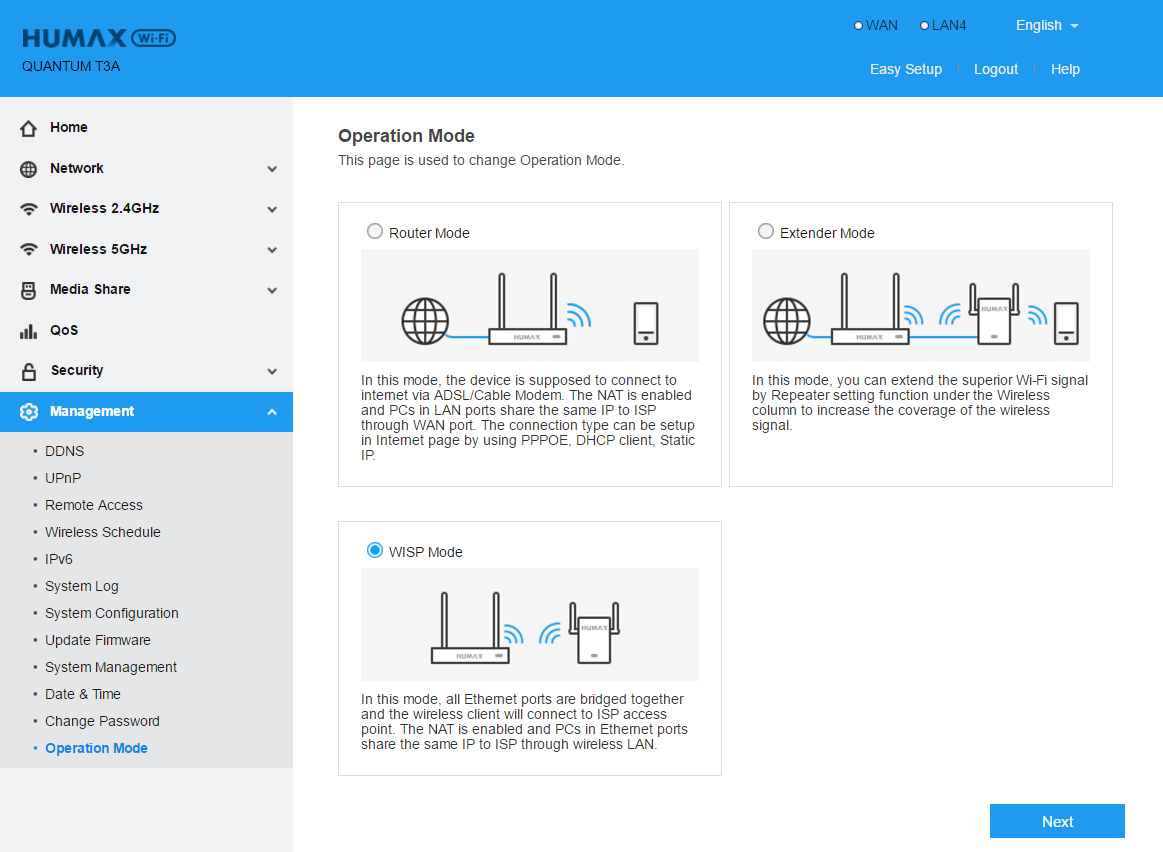Click the Wireless 5GHz Wi-Fi icon
Viewport: 1163px width, 852px height.
tap(28, 250)
